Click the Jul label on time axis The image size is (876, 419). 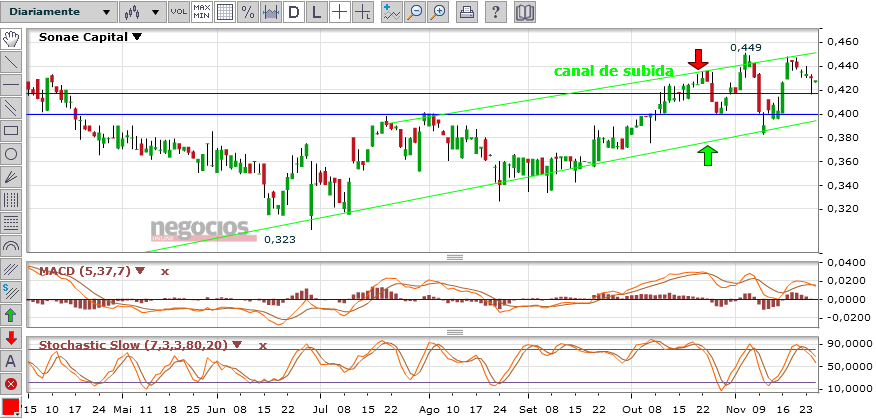pyautogui.click(x=320, y=408)
